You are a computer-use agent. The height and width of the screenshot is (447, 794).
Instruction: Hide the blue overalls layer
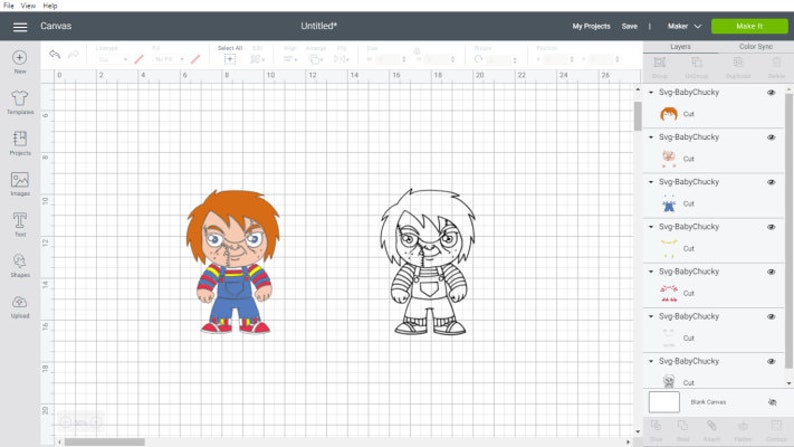[771, 182]
